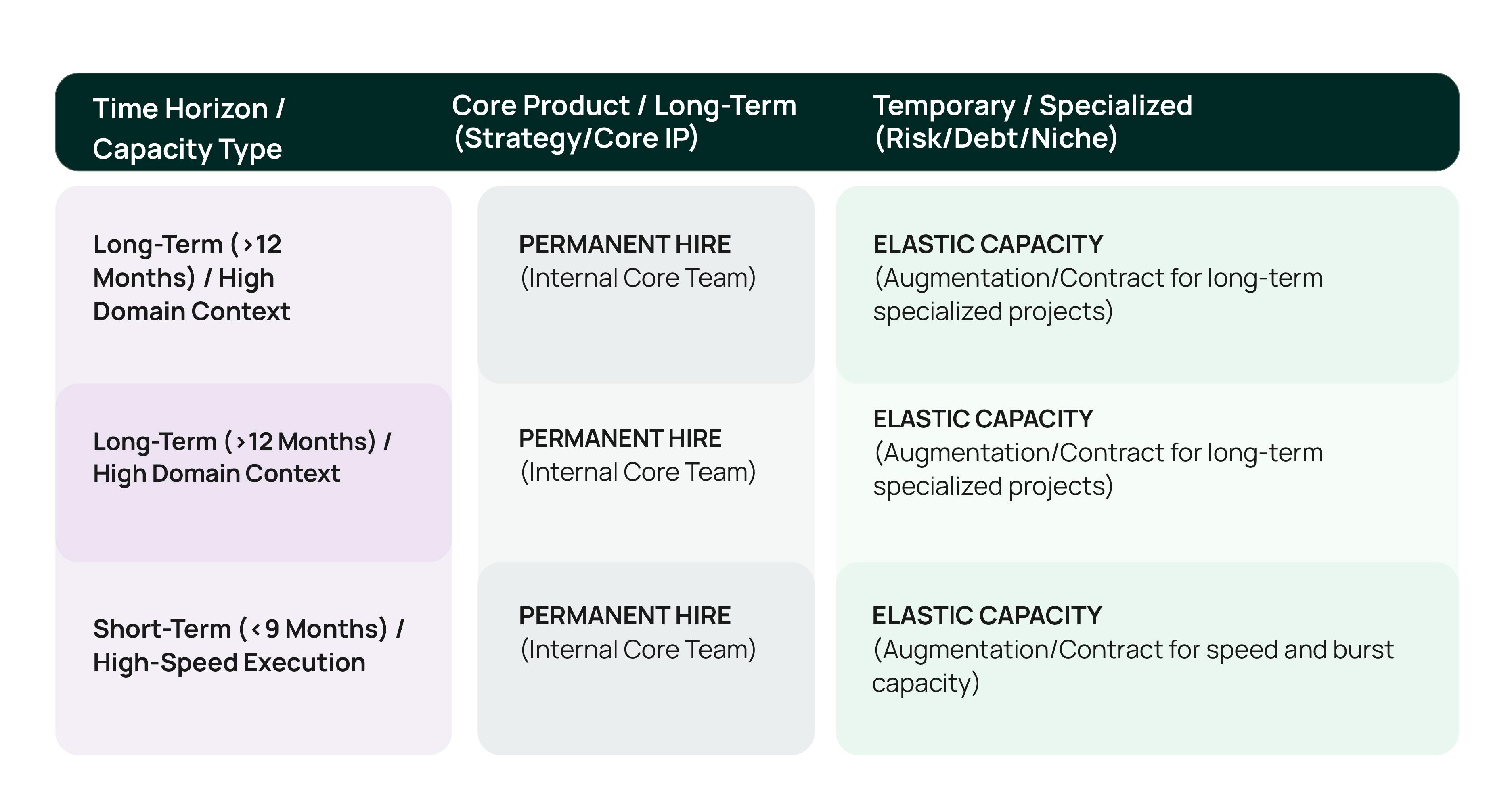Select the "Temporary / Specialized" column header
The width and height of the screenshot is (1512, 791).
(1032, 106)
